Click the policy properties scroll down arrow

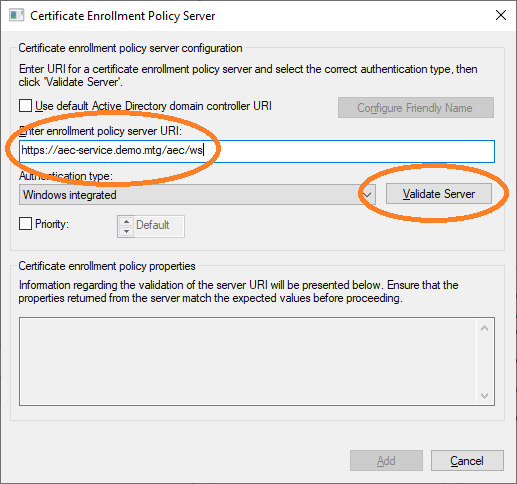pyautogui.click(x=485, y=395)
